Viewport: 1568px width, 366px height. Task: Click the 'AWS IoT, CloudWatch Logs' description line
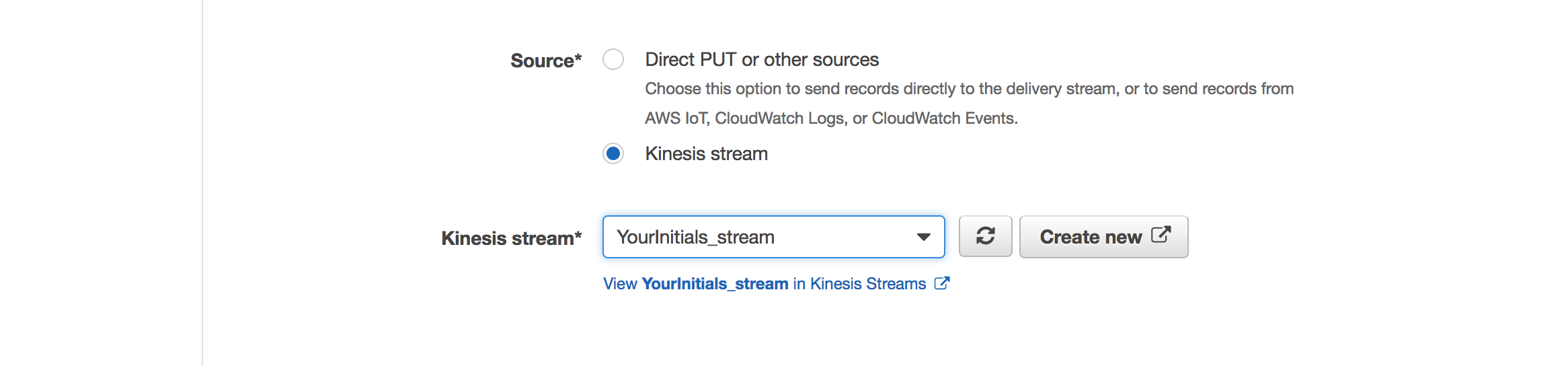click(x=831, y=118)
